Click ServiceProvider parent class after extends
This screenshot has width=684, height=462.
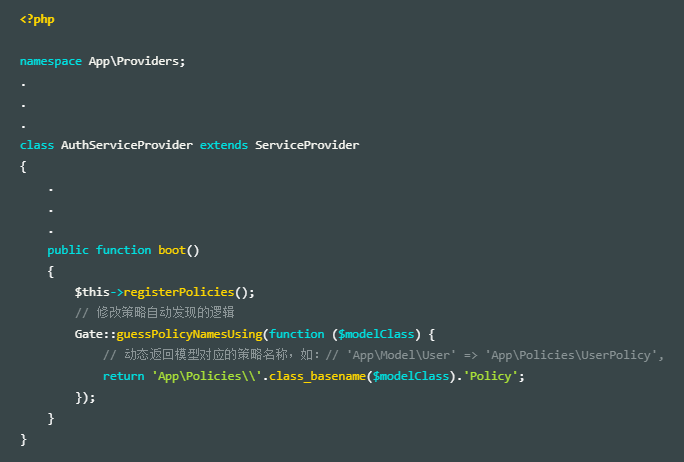click(x=307, y=145)
